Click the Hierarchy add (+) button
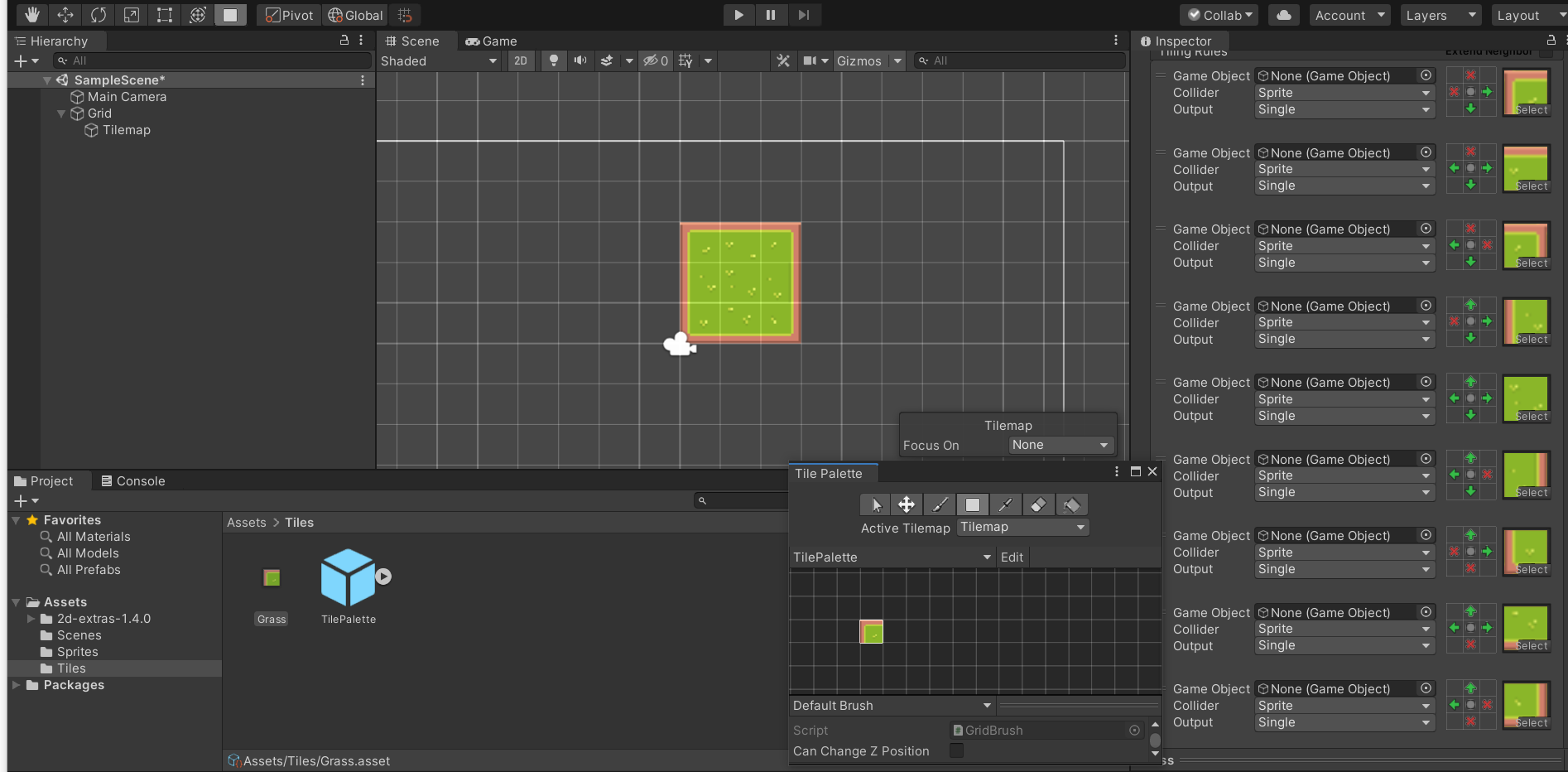Screen dimensions: 1568x772 (x=26, y=60)
